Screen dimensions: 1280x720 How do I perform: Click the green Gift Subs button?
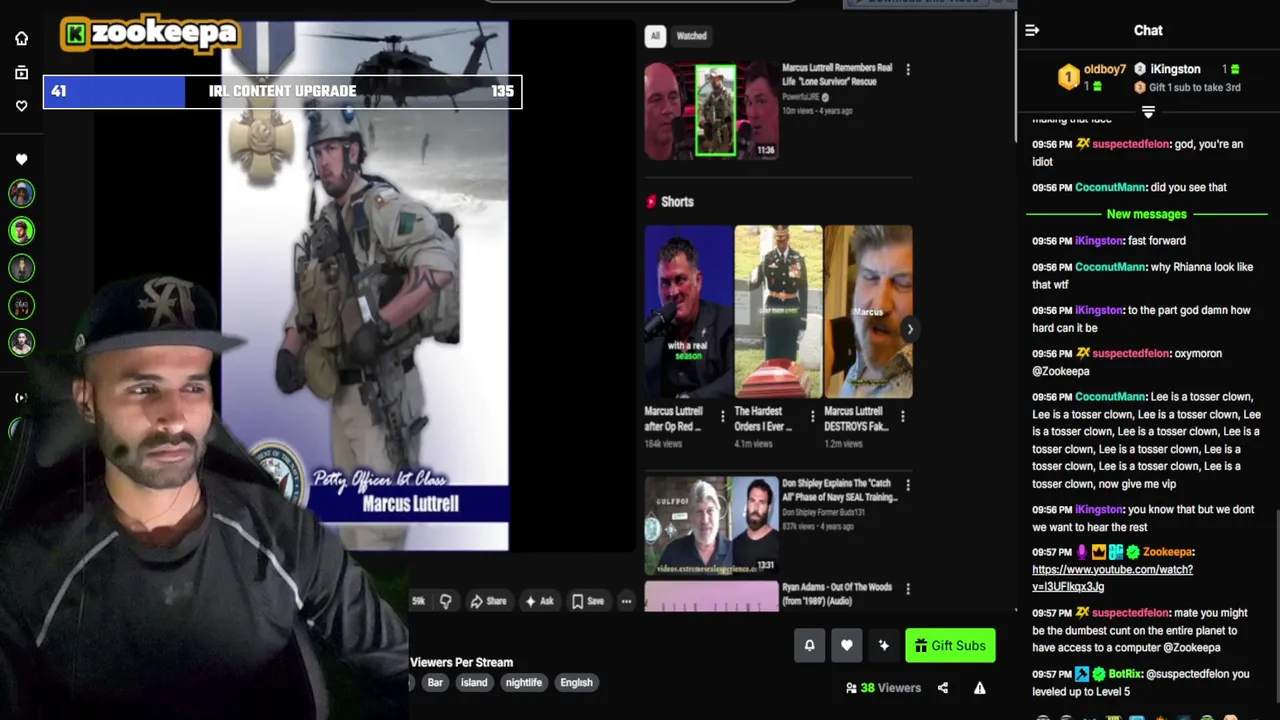tap(950, 646)
